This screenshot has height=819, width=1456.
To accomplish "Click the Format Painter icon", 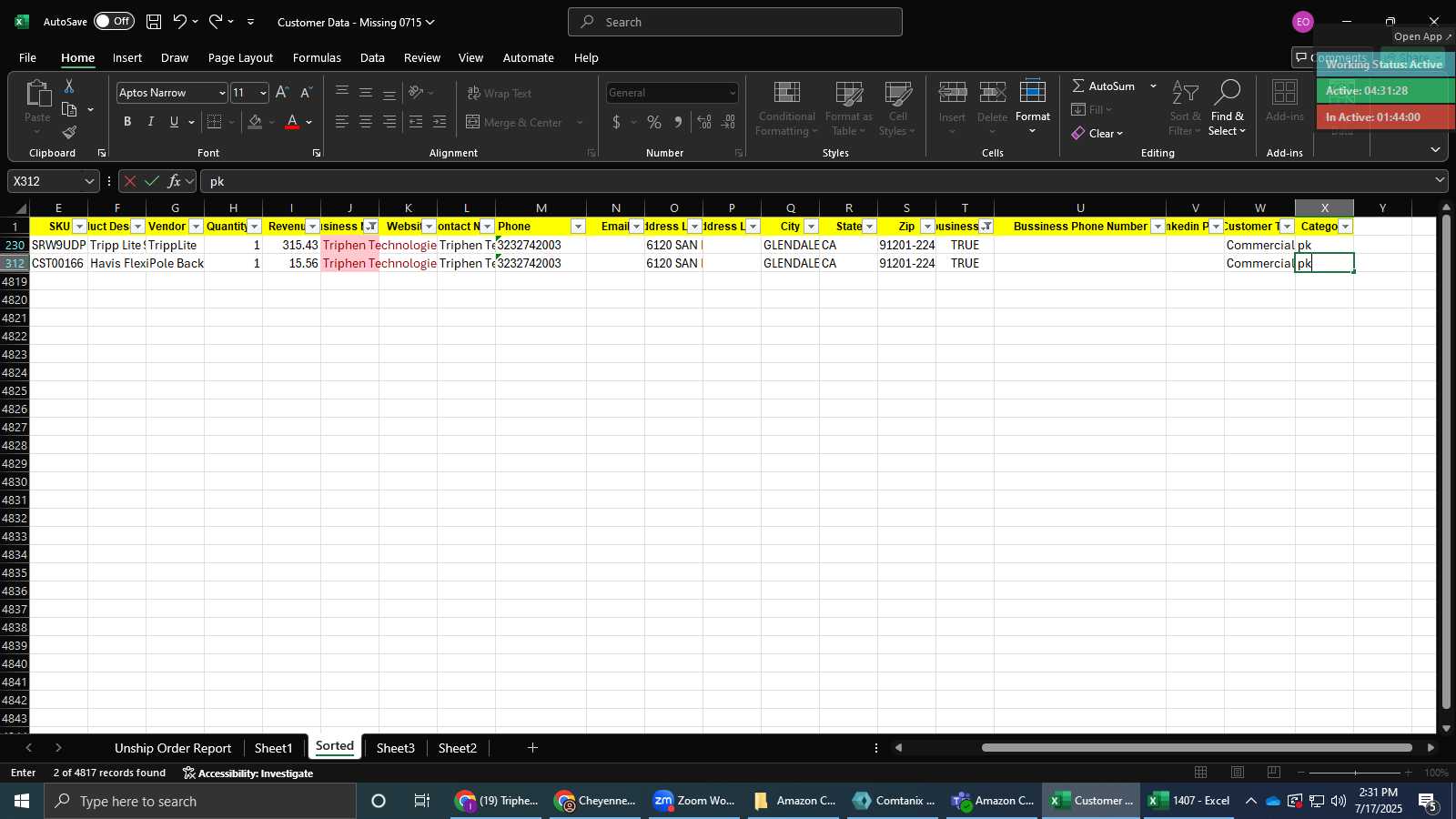I will pos(69,133).
